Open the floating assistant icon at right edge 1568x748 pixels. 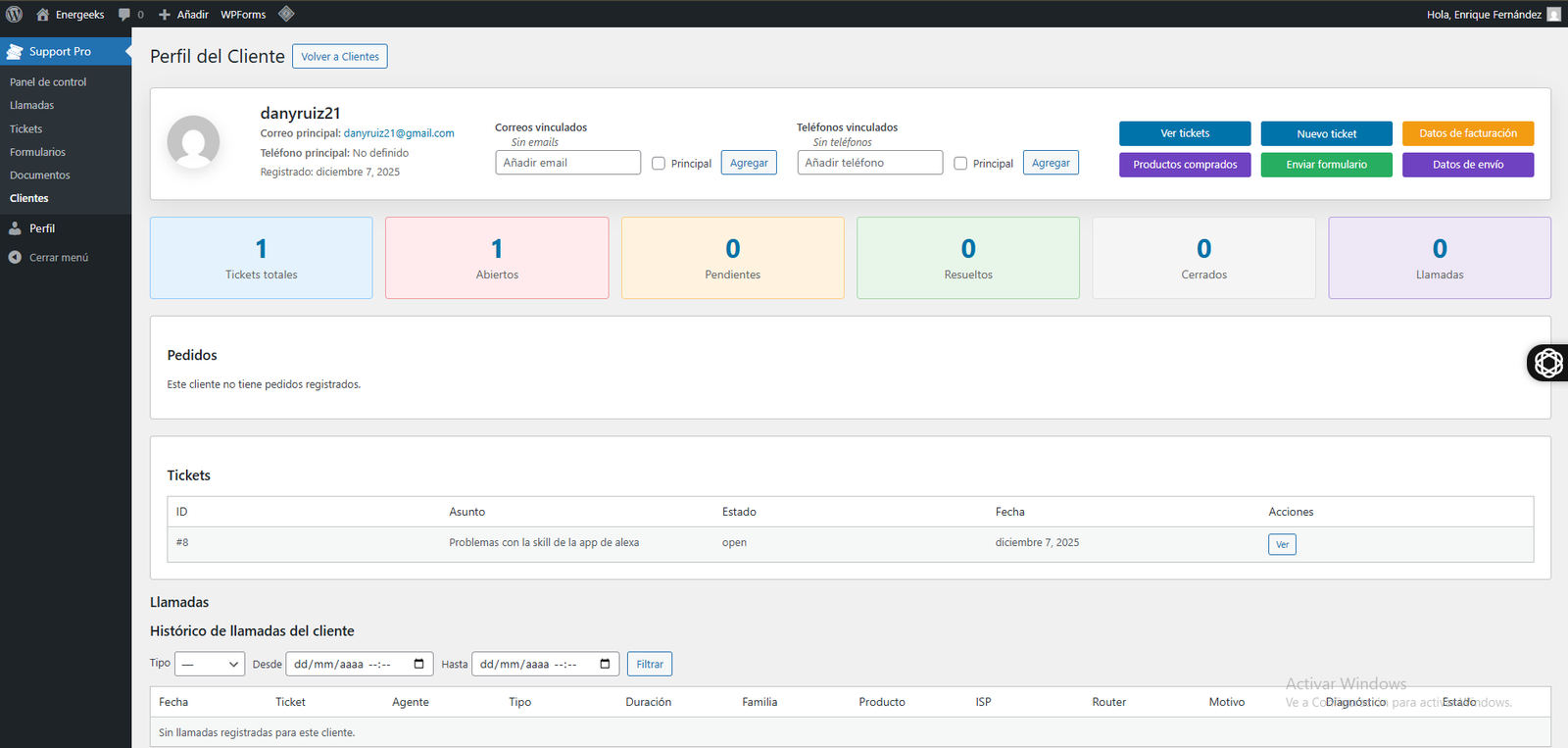pos(1548,363)
